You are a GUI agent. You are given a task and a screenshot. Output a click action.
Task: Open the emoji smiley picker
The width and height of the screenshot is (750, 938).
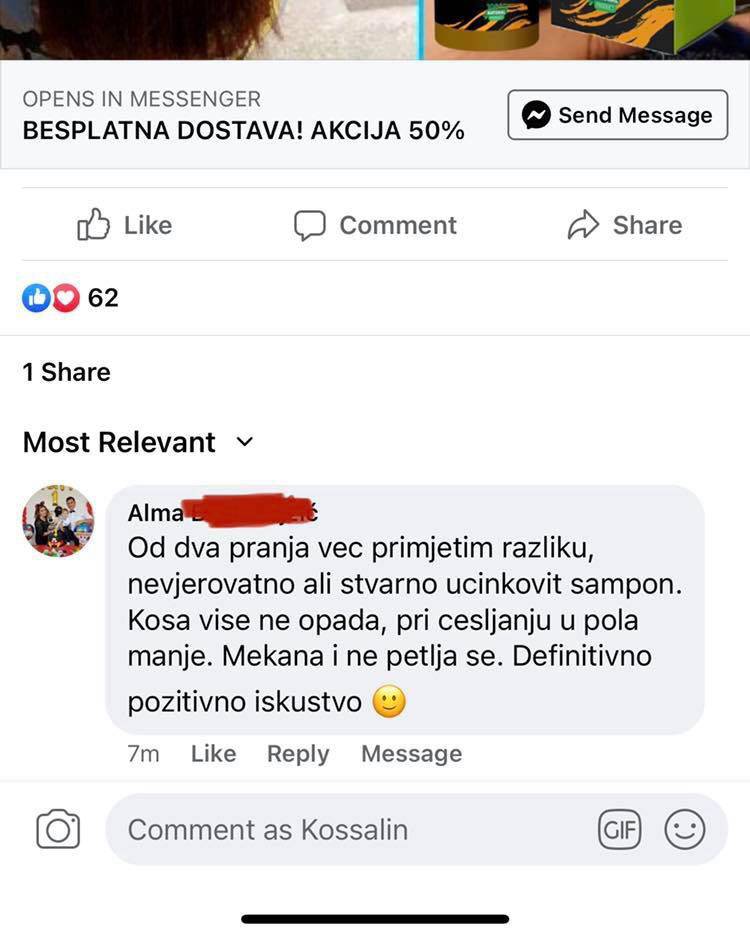click(x=685, y=829)
